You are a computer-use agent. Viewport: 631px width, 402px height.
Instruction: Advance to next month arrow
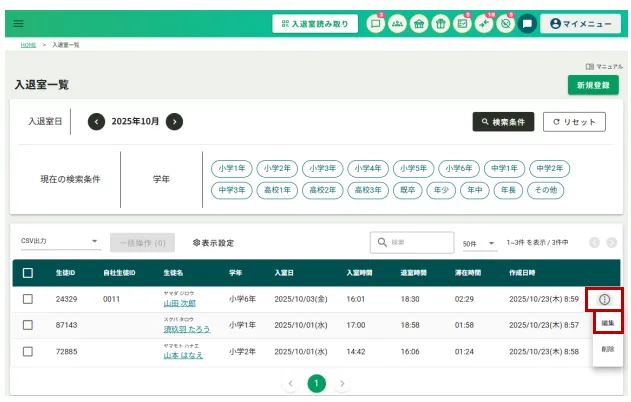(x=174, y=121)
